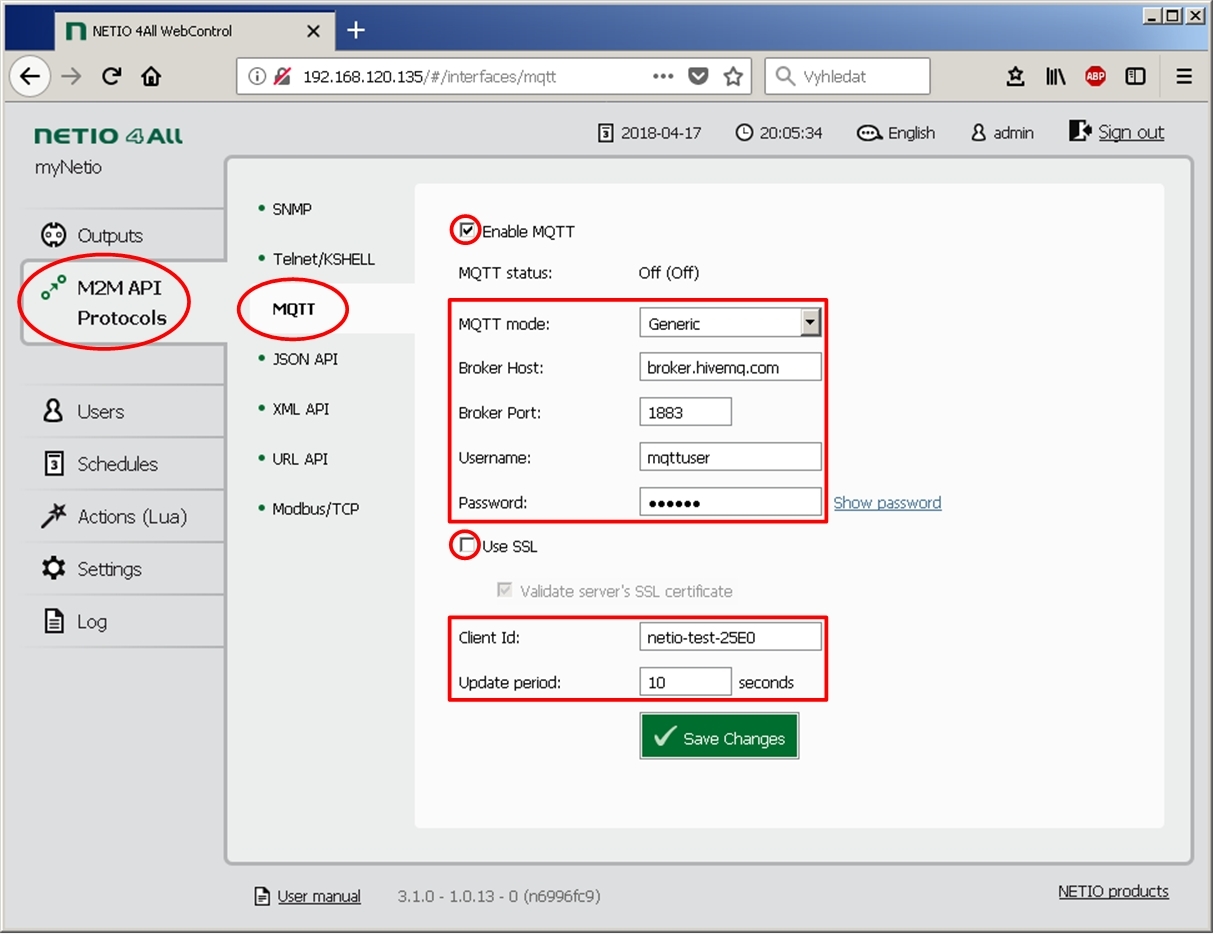1214x934 pixels.
Task: Change language from English
Action: pyautogui.click(x=896, y=133)
